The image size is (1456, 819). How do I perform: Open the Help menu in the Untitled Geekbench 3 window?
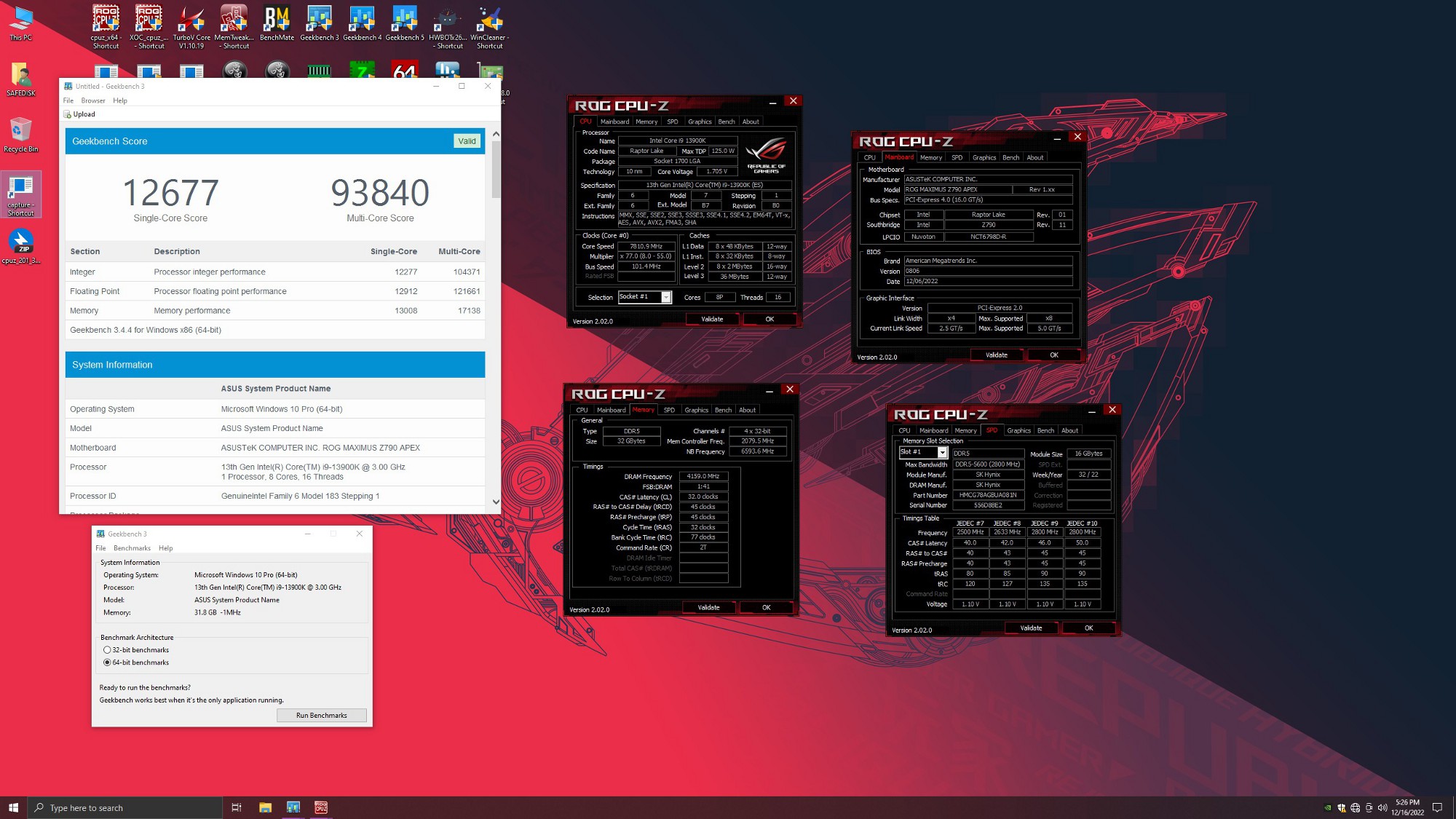(120, 100)
